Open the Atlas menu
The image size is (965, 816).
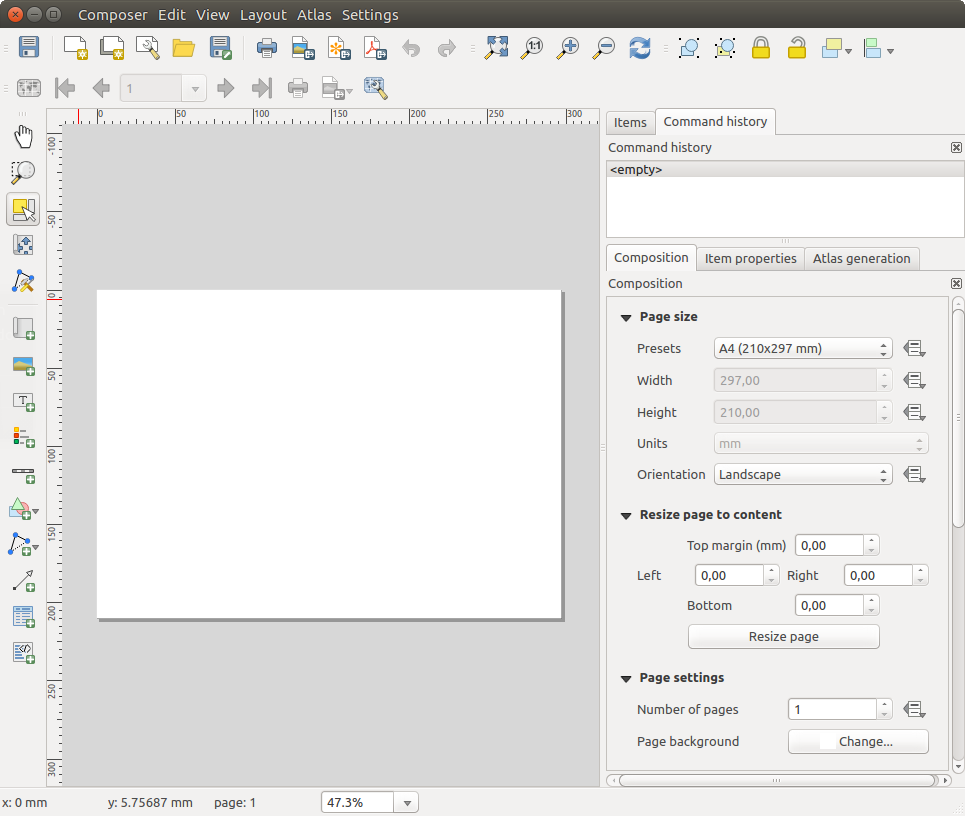[x=314, y=15]
